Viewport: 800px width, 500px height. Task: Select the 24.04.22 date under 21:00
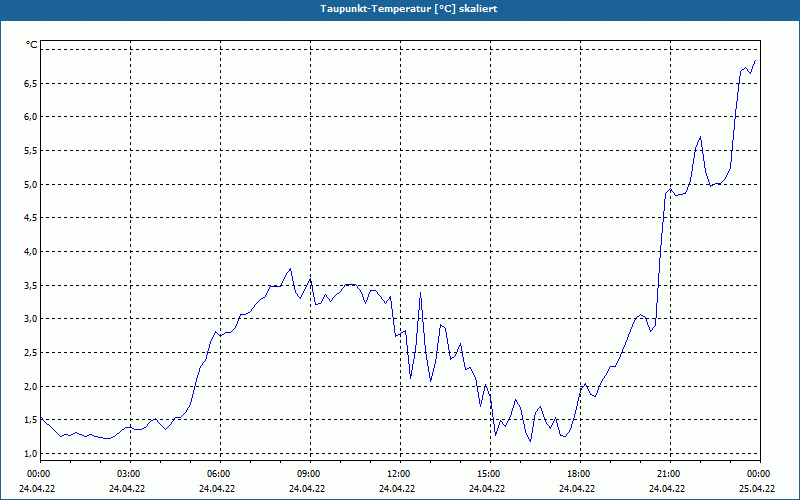coord(667,488)
